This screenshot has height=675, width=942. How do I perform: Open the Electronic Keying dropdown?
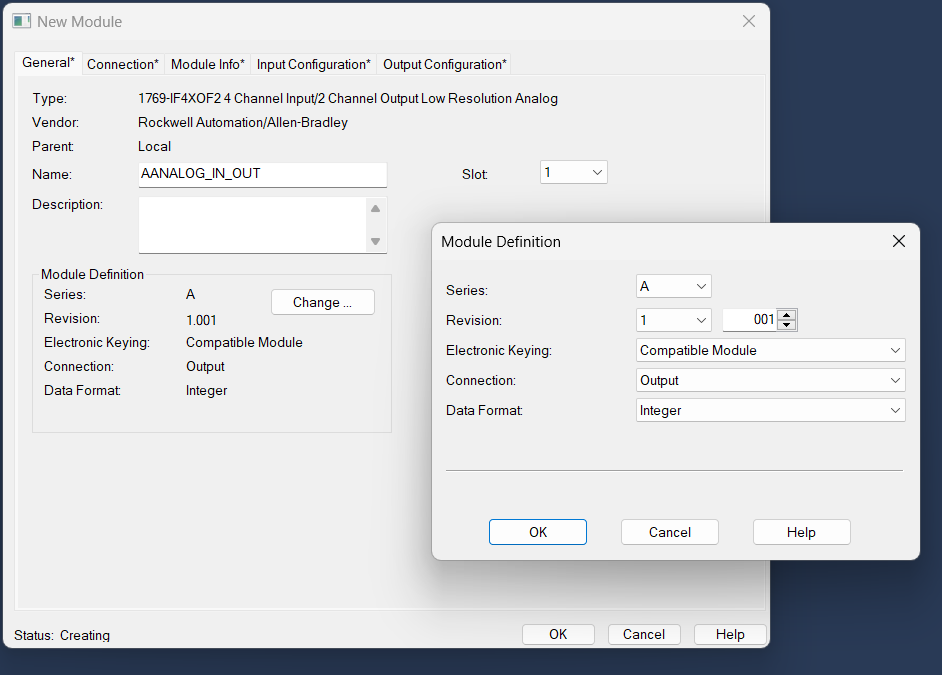pyautogui.click(x=770, y=350)
